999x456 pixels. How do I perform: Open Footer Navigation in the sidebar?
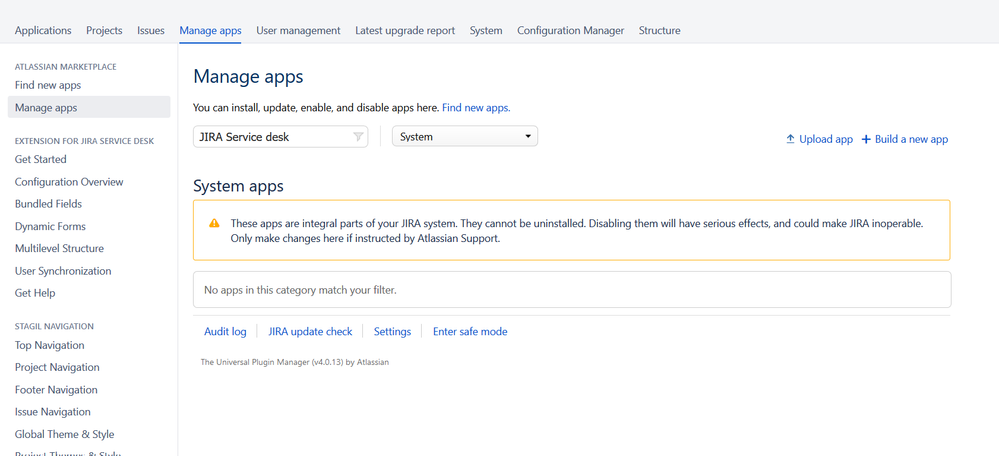tap(56, 390)
